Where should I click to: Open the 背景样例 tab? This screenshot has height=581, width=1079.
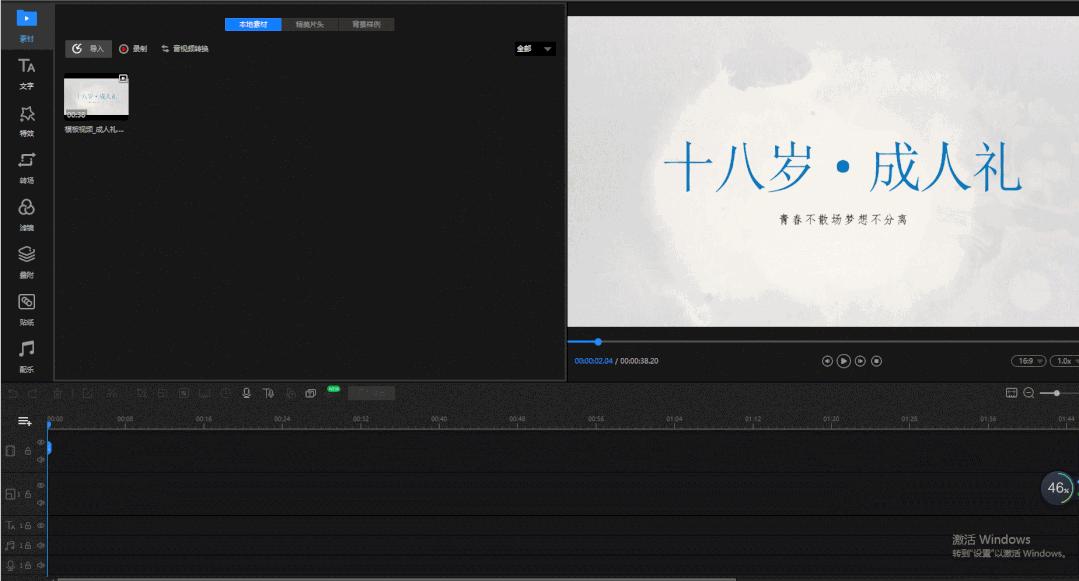point(369,23)
